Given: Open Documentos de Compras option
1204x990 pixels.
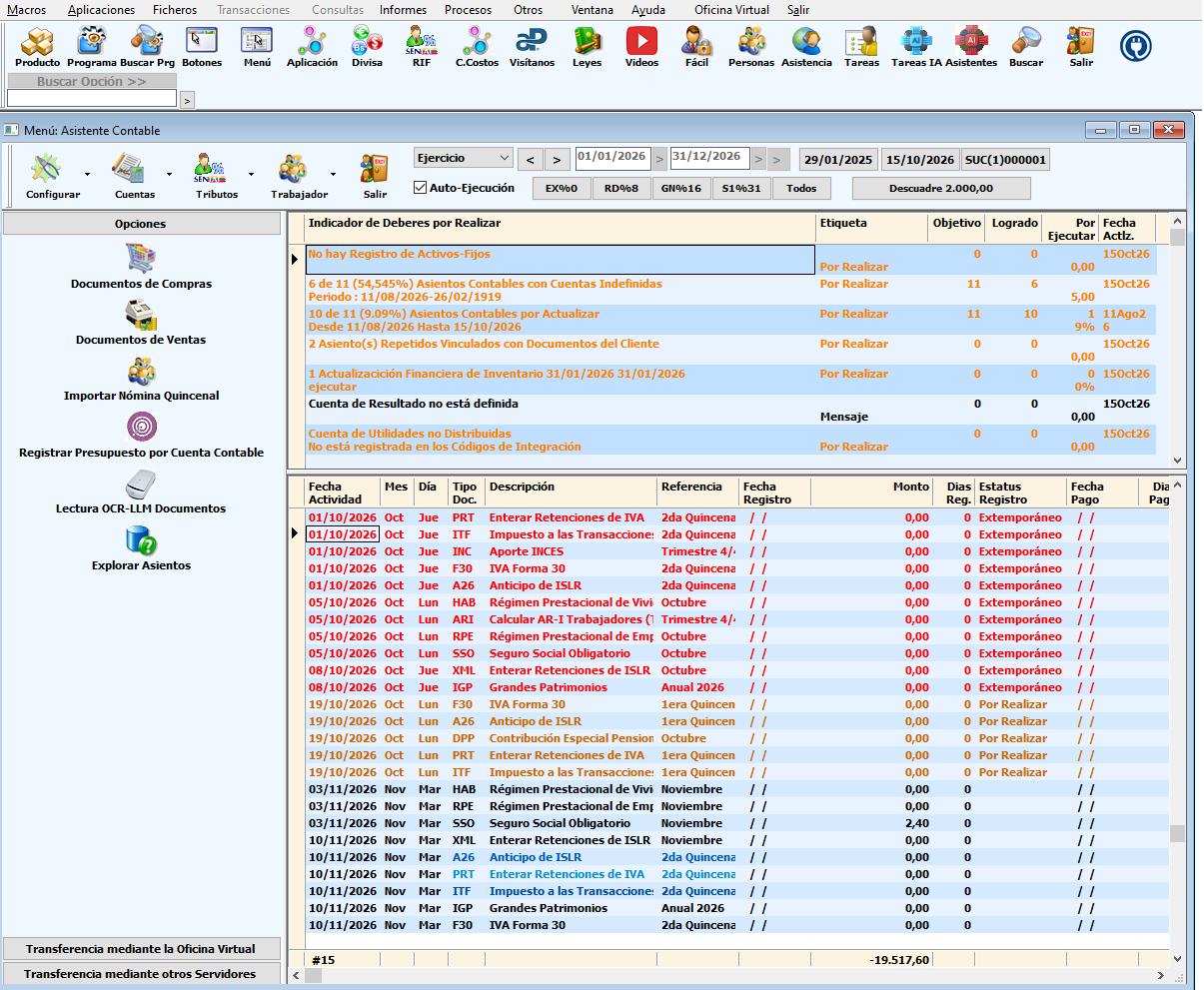Looking at the screenshot, I should 141,267.
